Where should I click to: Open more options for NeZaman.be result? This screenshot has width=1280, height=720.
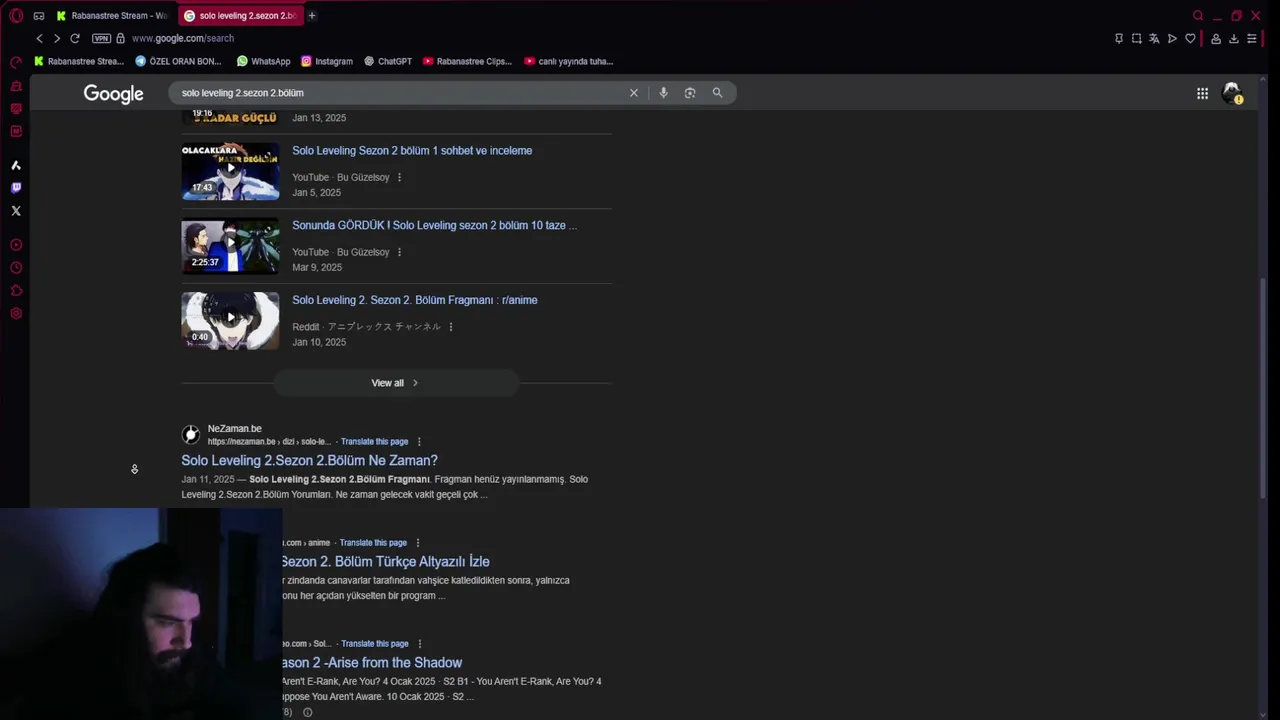click(419, 441)
